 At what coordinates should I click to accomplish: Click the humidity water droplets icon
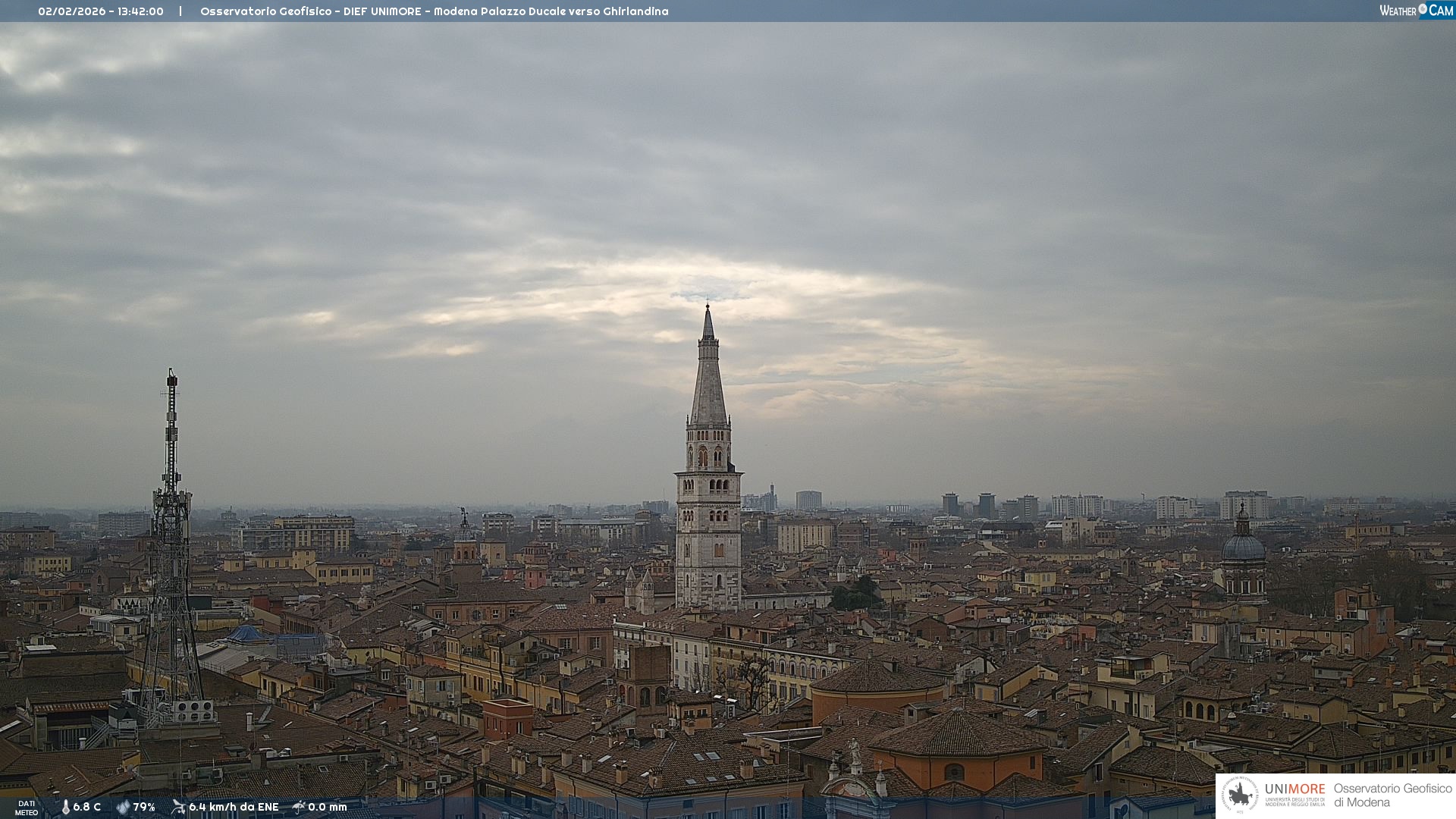click(x=123, y=808)
